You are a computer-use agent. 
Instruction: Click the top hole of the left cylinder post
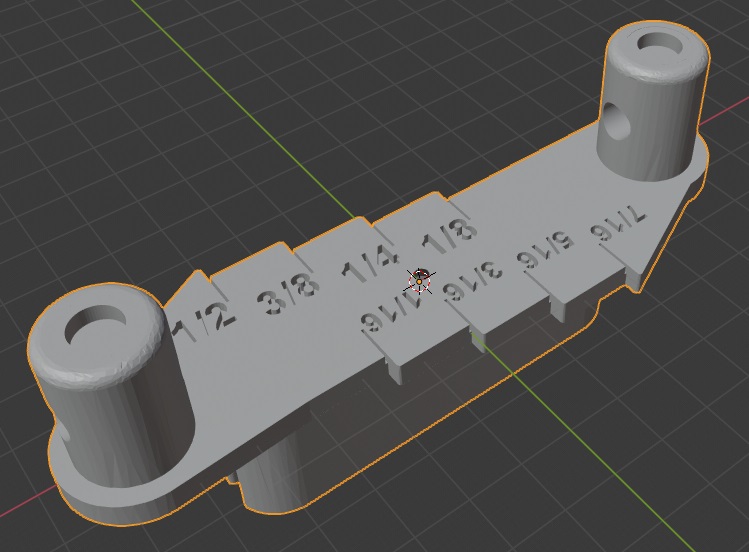pos(95,326)
